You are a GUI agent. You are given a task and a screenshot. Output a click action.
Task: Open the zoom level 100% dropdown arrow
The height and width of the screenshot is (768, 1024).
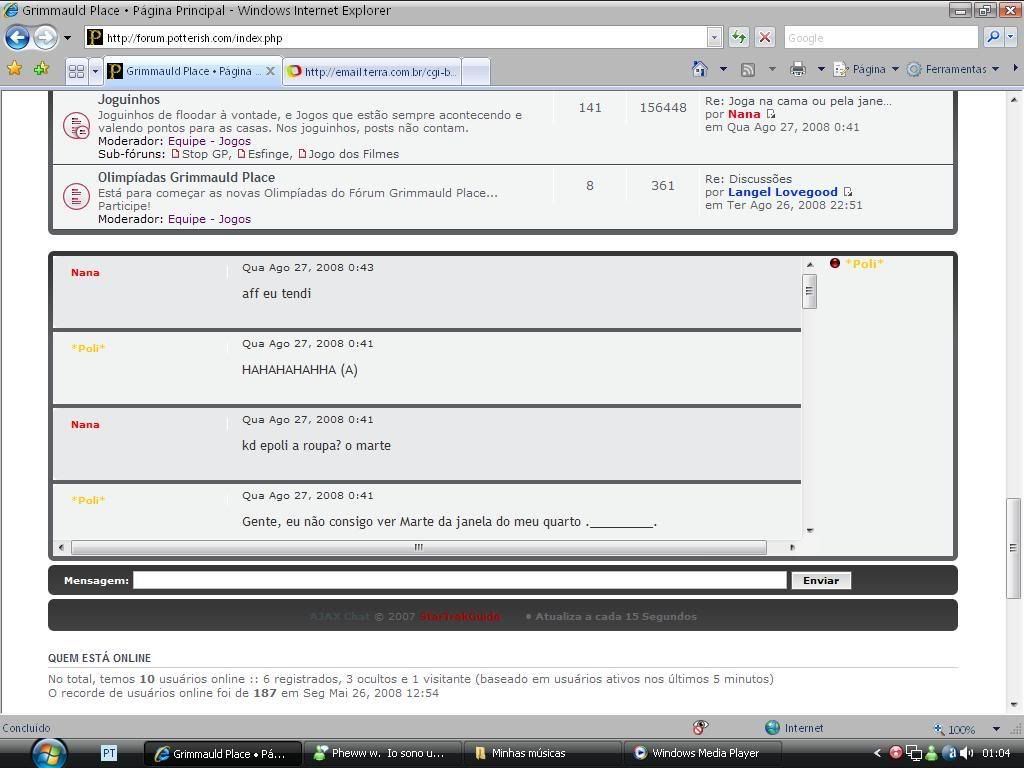pyautogui.click(x=996, y=729)
